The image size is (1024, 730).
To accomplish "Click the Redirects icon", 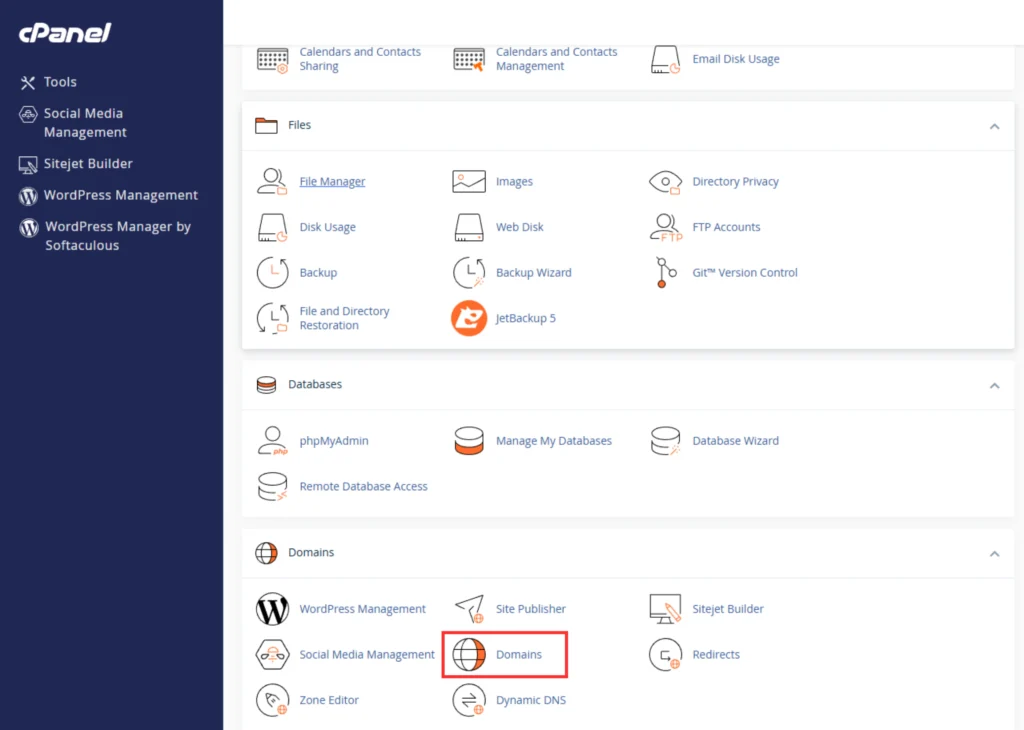I will pos(665,655).
